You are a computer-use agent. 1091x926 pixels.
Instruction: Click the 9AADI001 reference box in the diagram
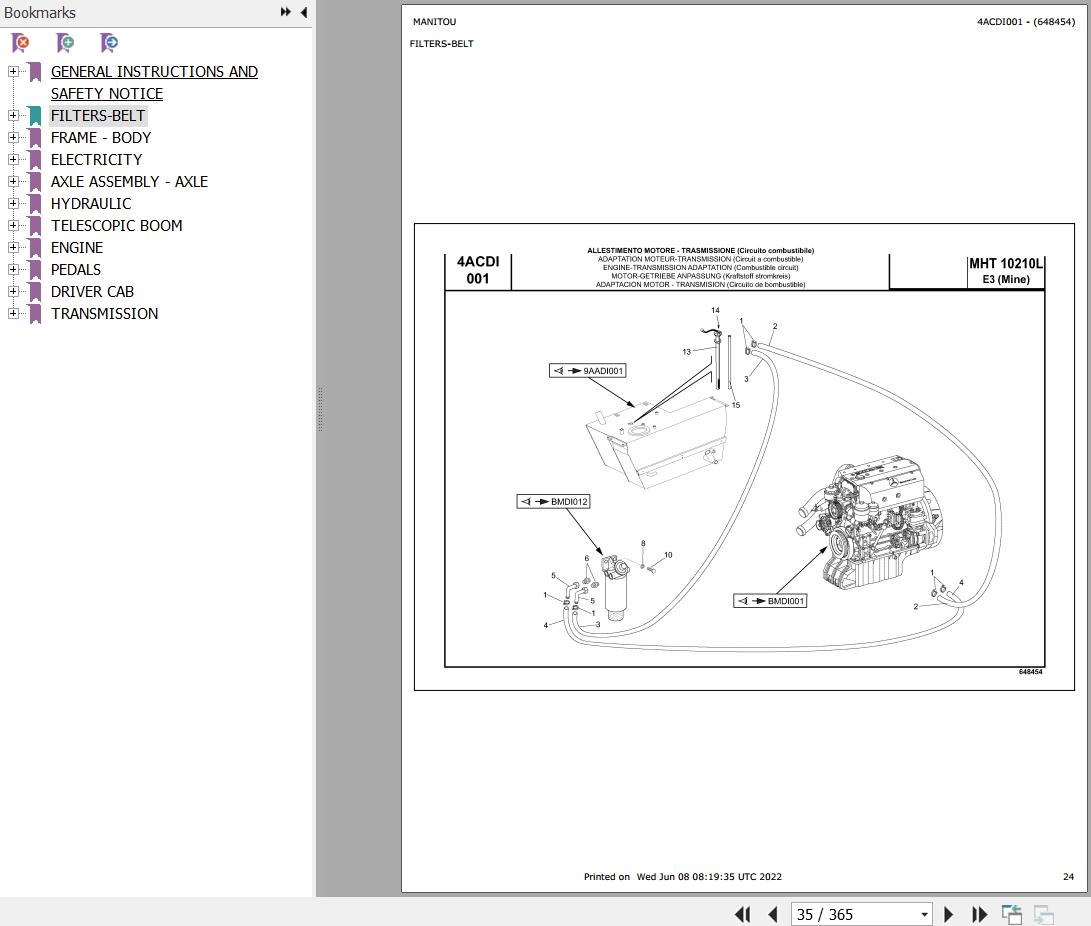[x=587, y=371]
